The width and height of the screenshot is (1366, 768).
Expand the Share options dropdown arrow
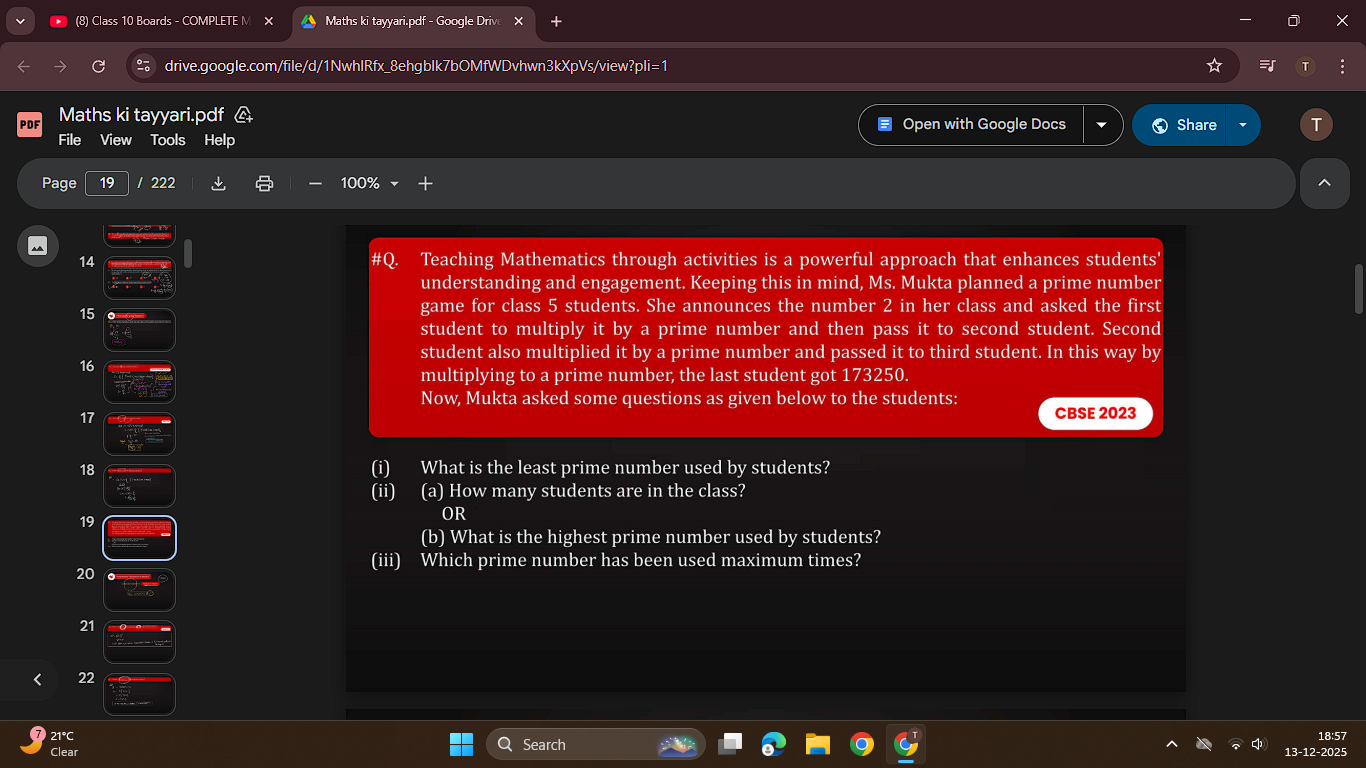(1243, 125)
